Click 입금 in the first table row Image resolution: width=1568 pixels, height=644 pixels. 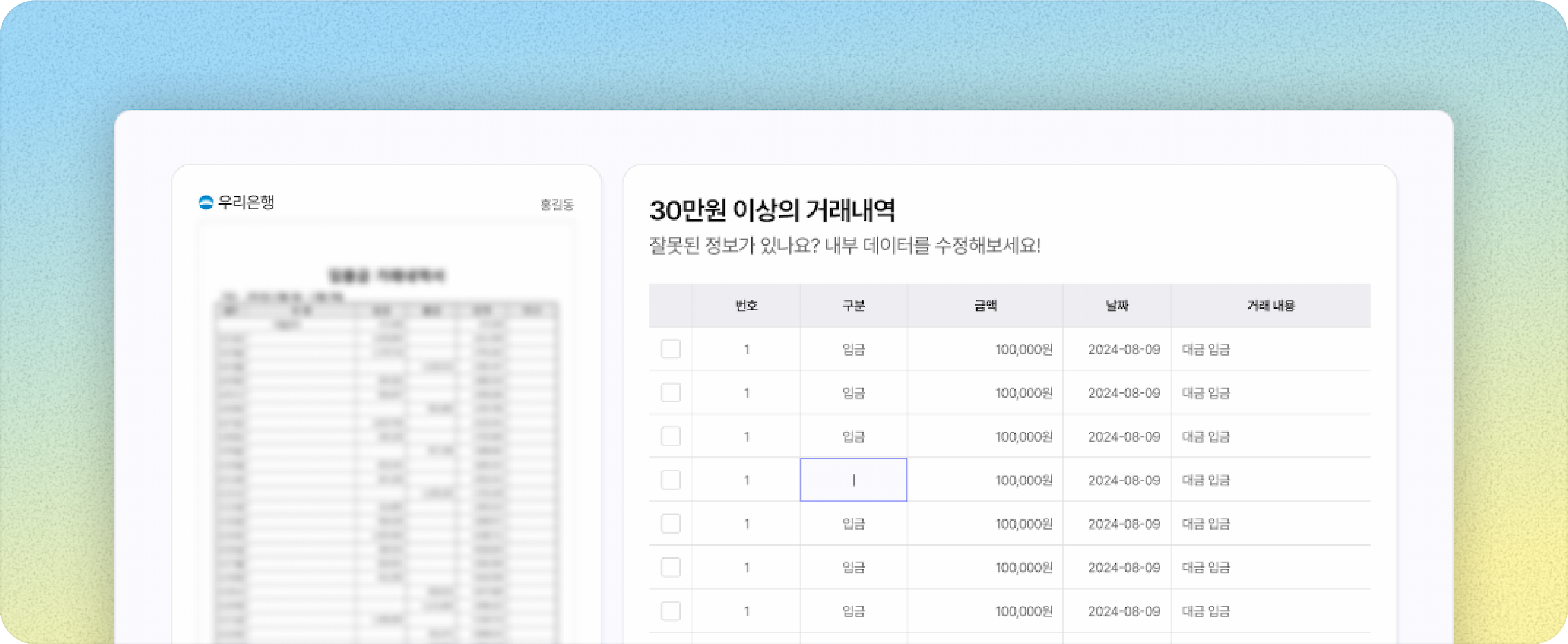pyautogui.click(x=853, y=349)
